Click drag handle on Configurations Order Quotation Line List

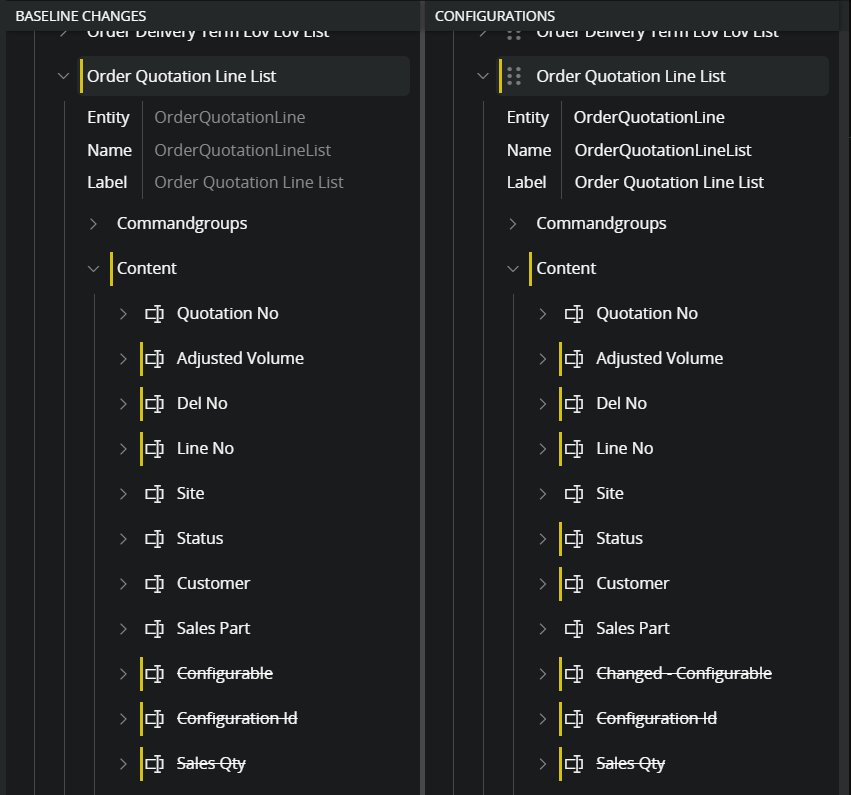pyautogui.click(x=514, y=77)
